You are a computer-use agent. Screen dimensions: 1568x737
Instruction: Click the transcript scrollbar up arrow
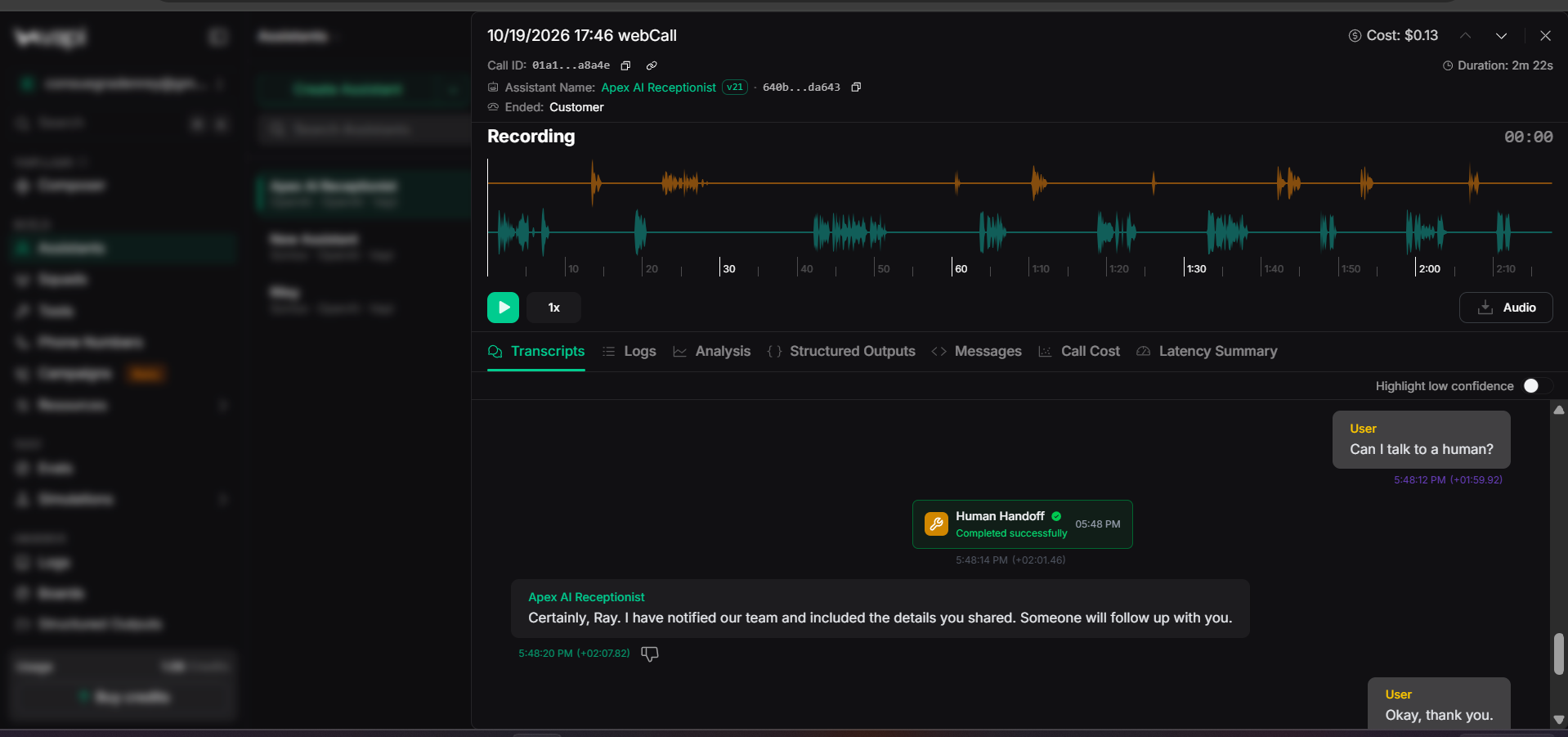(x=1559, y=411)
